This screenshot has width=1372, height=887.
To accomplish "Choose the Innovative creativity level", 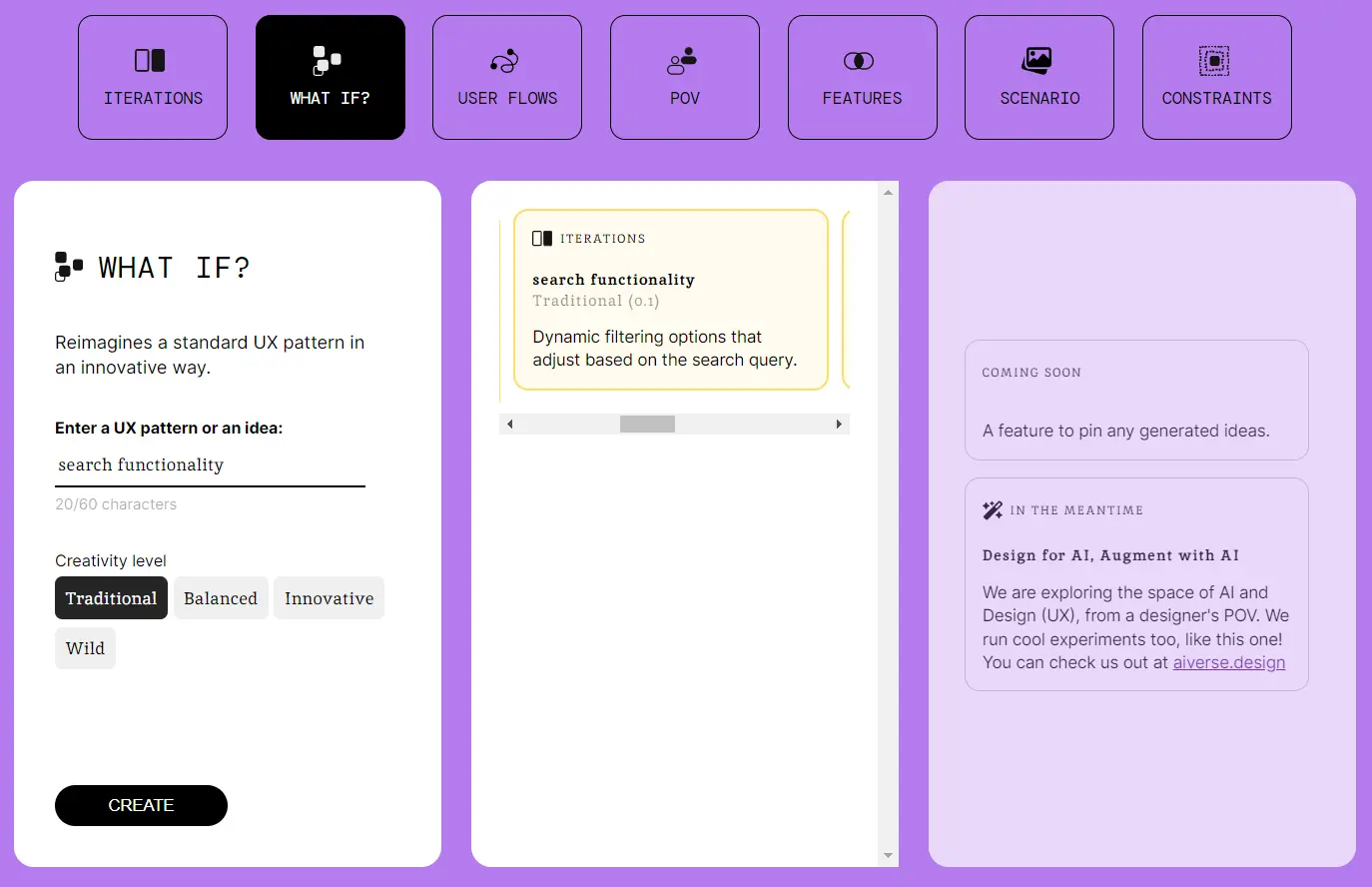I will point(329,598).
